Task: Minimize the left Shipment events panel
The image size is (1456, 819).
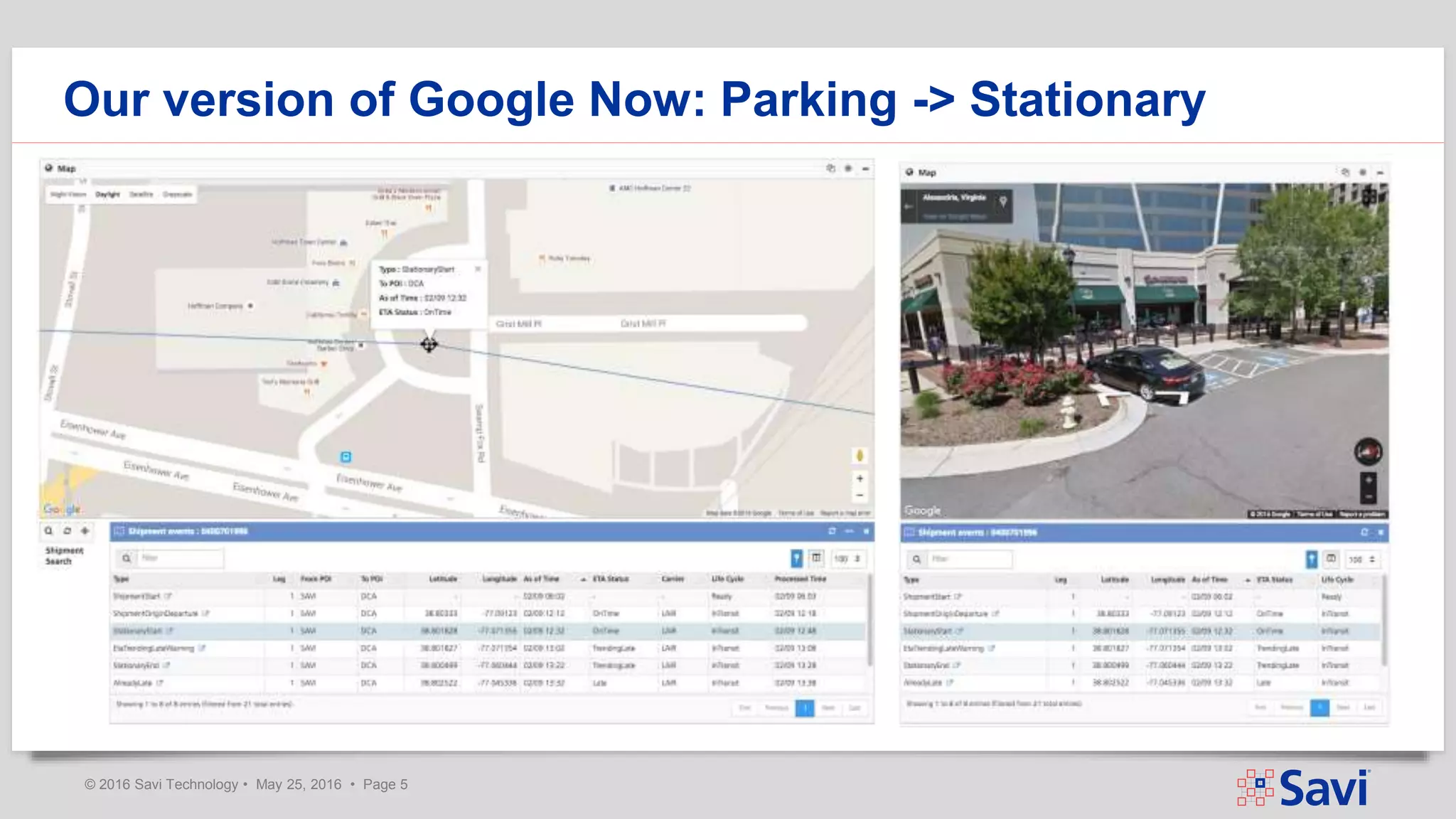Action: (x=849, y=531)
